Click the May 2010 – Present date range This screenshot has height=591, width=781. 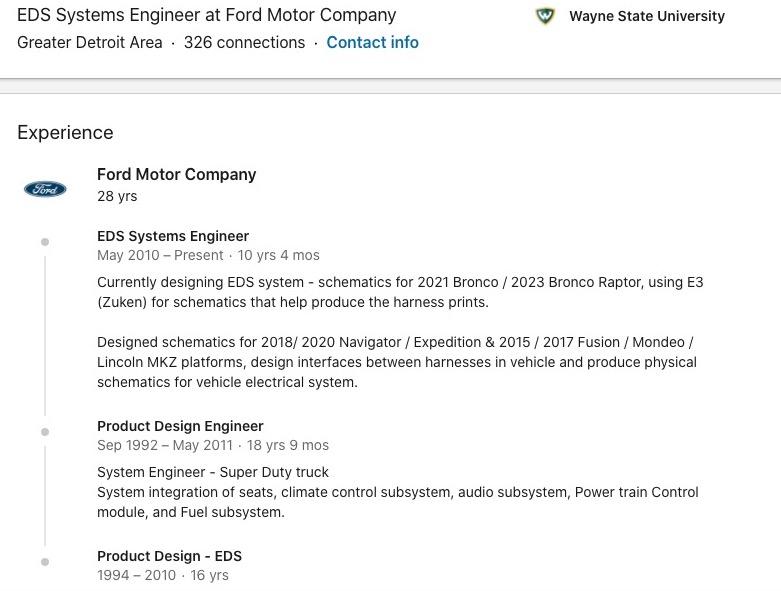pos(160,255)
